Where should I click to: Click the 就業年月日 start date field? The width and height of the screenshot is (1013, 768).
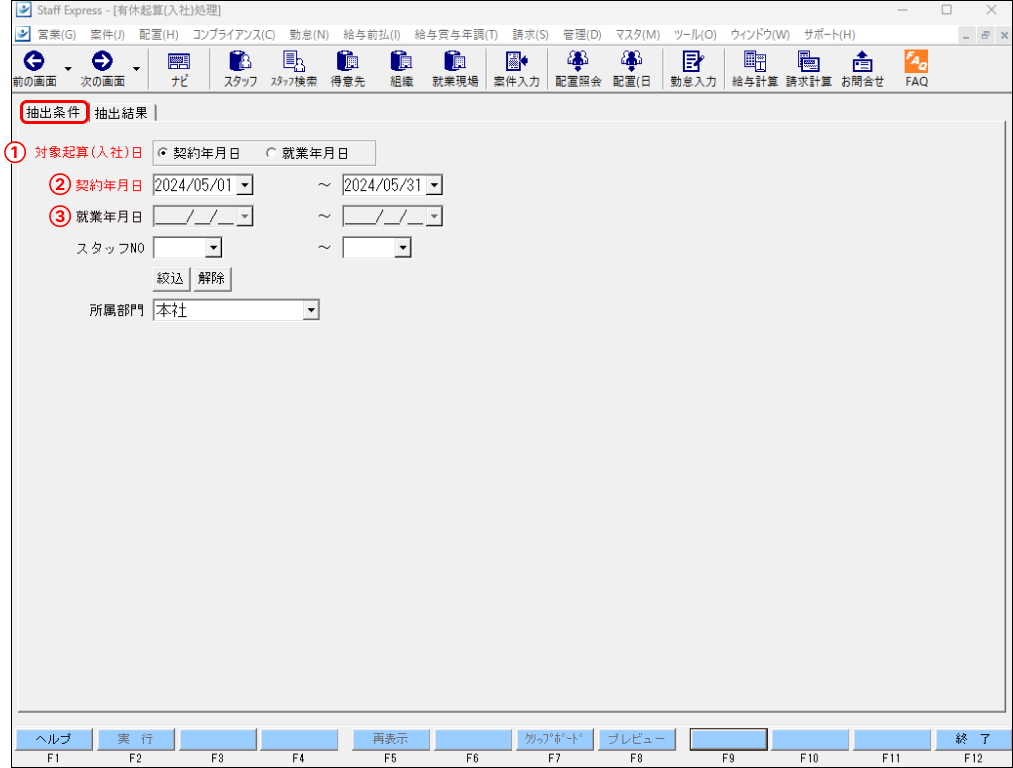[196, 216]
